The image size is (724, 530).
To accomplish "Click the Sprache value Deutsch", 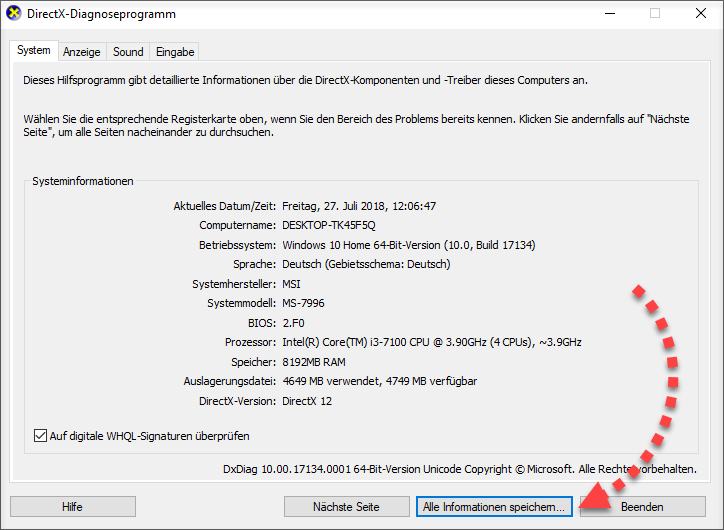I will point(366,264).
